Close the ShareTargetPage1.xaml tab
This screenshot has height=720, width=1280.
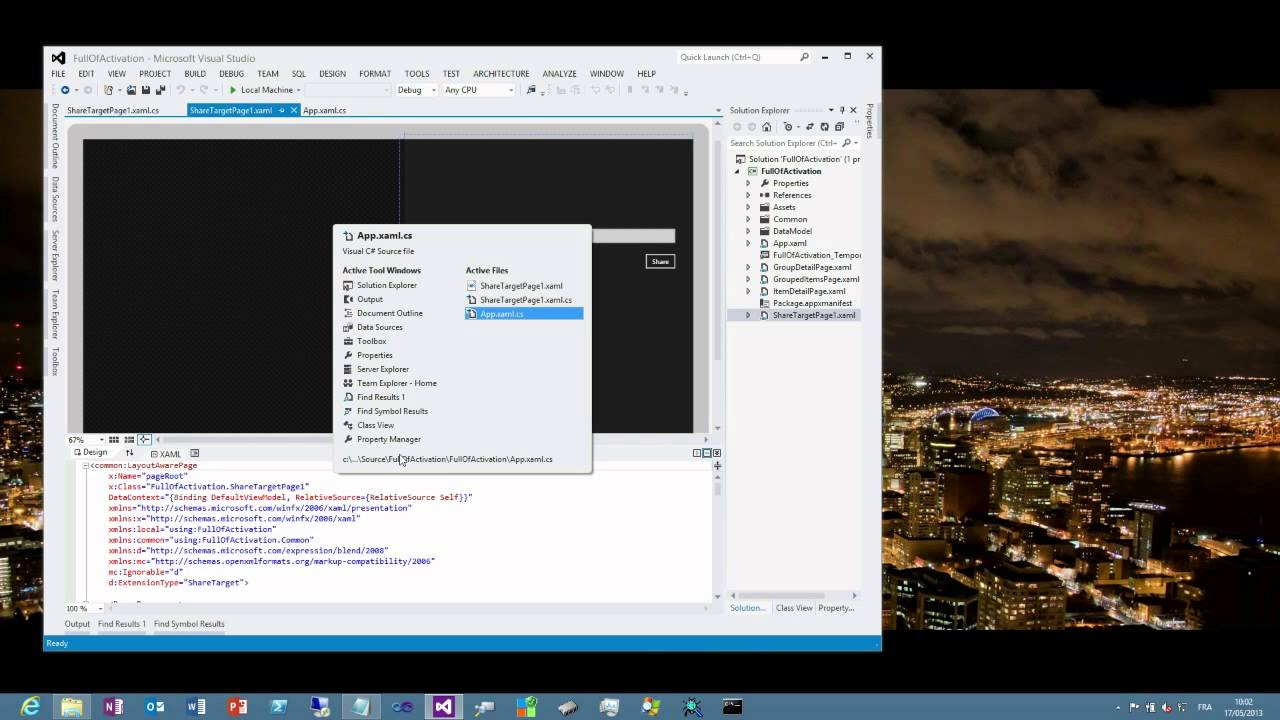click(x=294, y=110)
